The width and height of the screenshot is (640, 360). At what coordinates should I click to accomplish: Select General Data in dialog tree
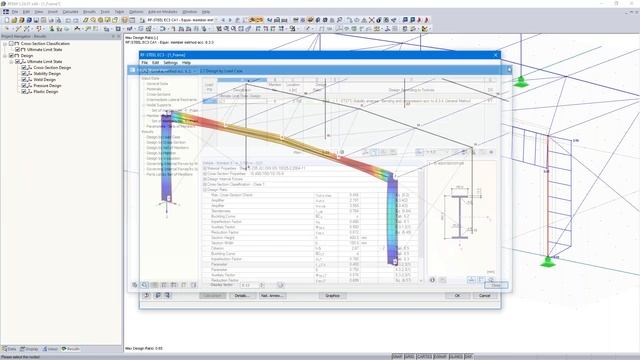tap(158, 84)
